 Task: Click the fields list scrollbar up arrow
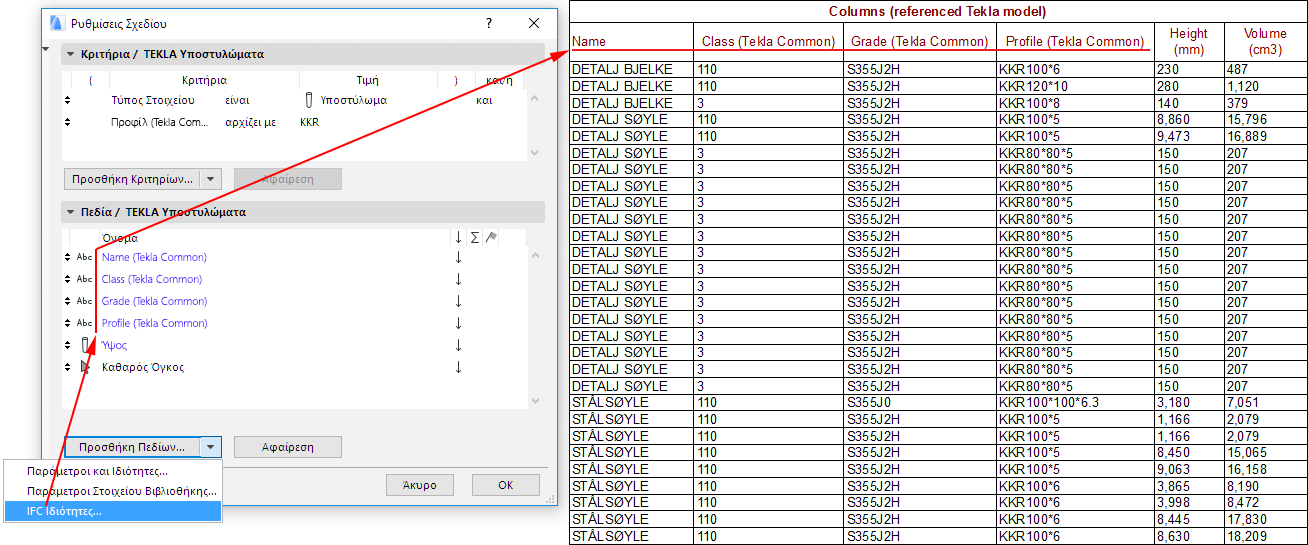(x=534, y=257)
